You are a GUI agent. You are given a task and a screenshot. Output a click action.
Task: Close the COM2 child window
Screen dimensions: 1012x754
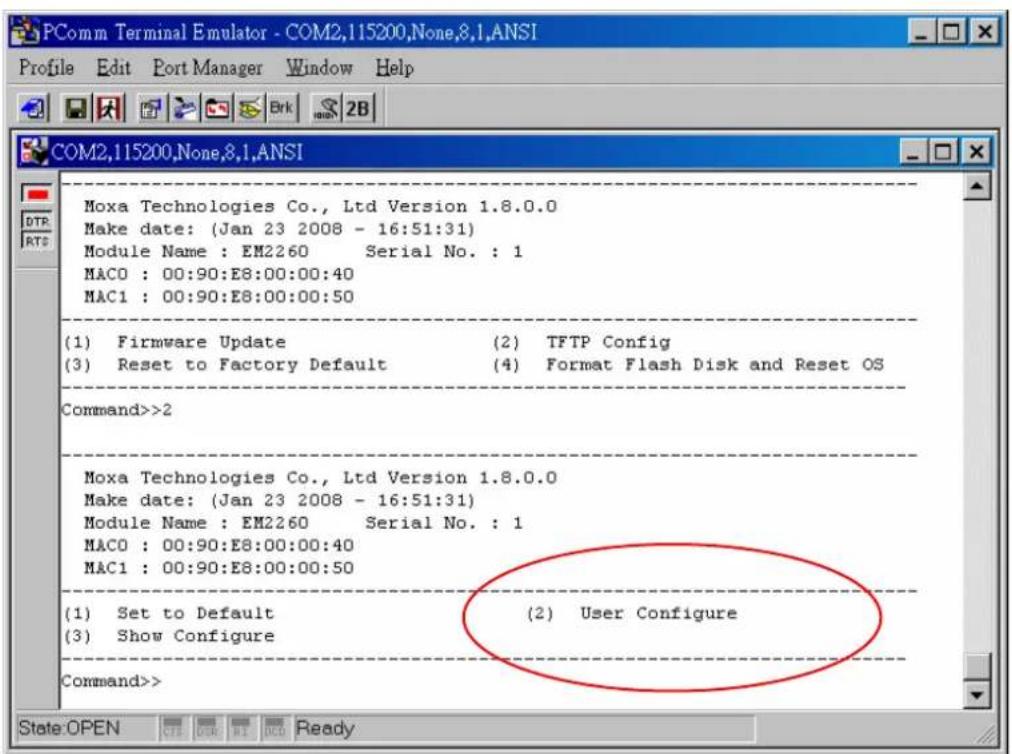tap(977, 152)
